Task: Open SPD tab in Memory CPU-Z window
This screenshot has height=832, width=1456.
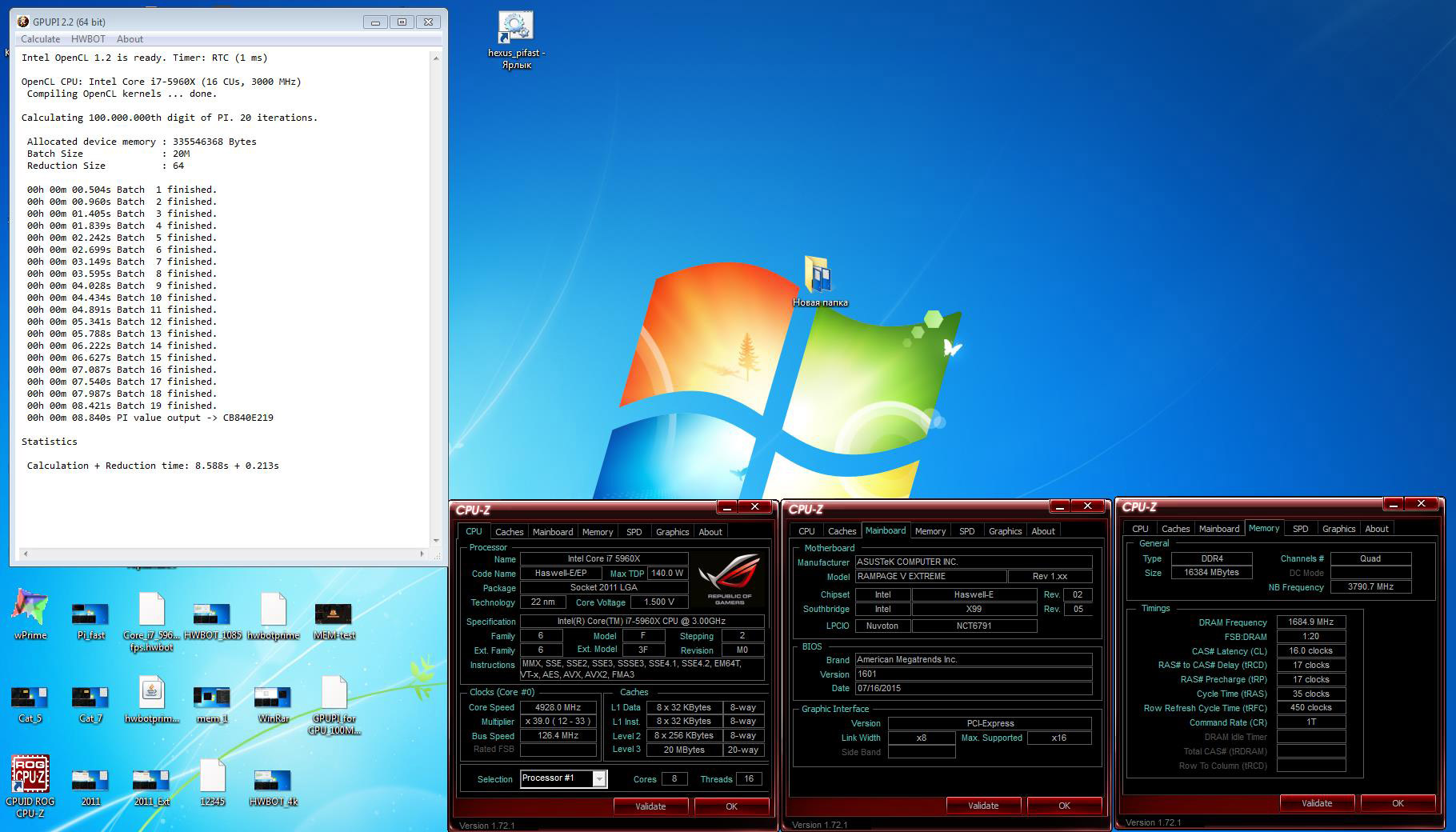Action: [1300, 529]
